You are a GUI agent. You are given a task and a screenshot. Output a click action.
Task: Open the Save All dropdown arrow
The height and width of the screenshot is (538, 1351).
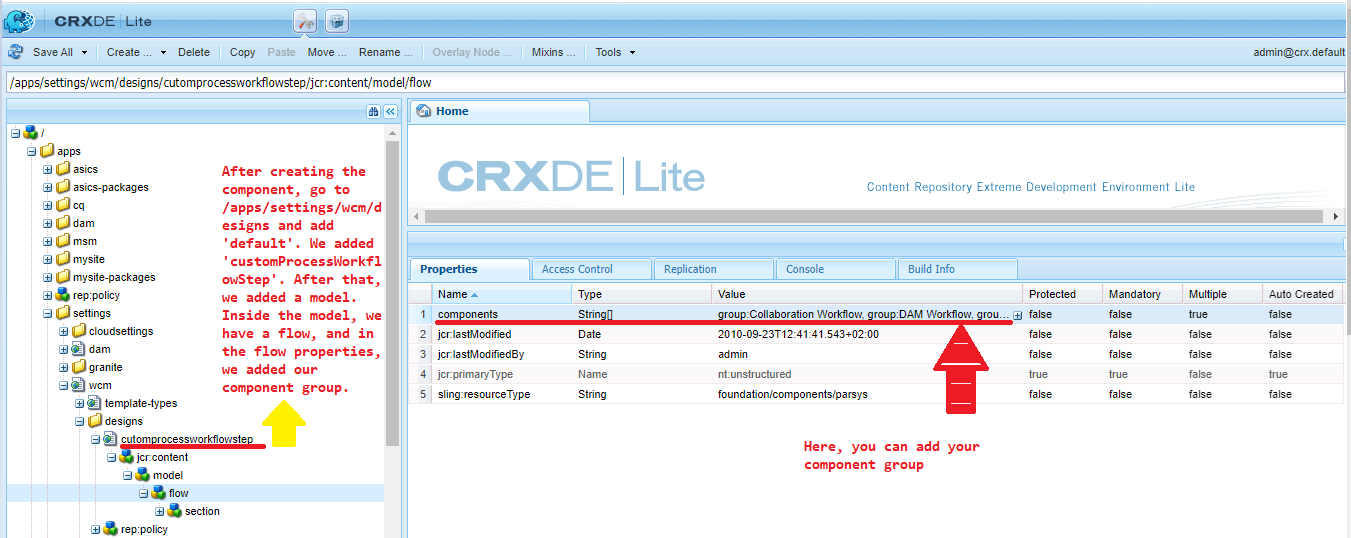pos(85,52)
